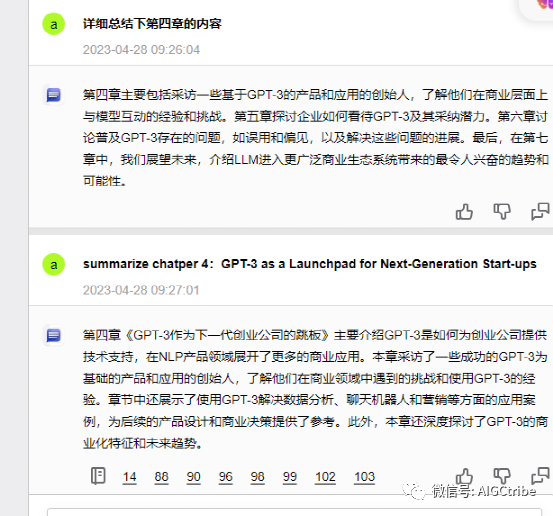Go to cited page 96
Screen dimensions: 553x516
(x=226, y=477)
